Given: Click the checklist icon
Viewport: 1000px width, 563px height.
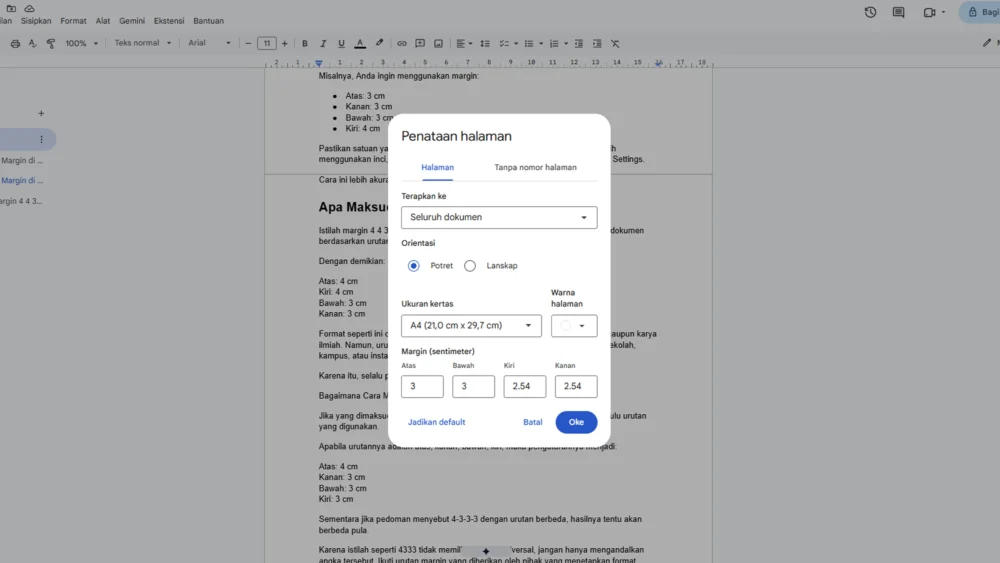Looking at the screenshot, I should [x=504, y=43].
